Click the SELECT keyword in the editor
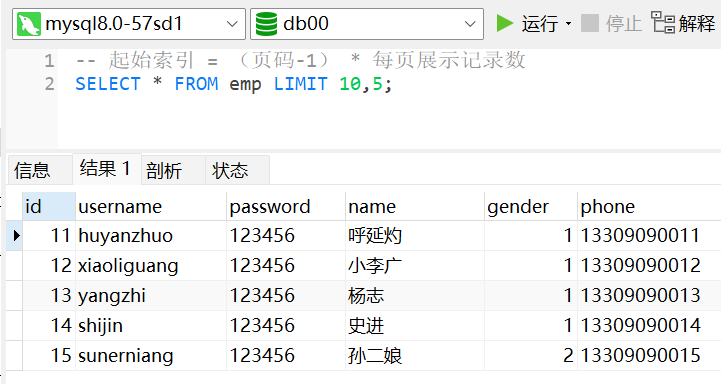The width and height of the screenshot is (721, 384). pyautogui.click(x=108, y=84)
